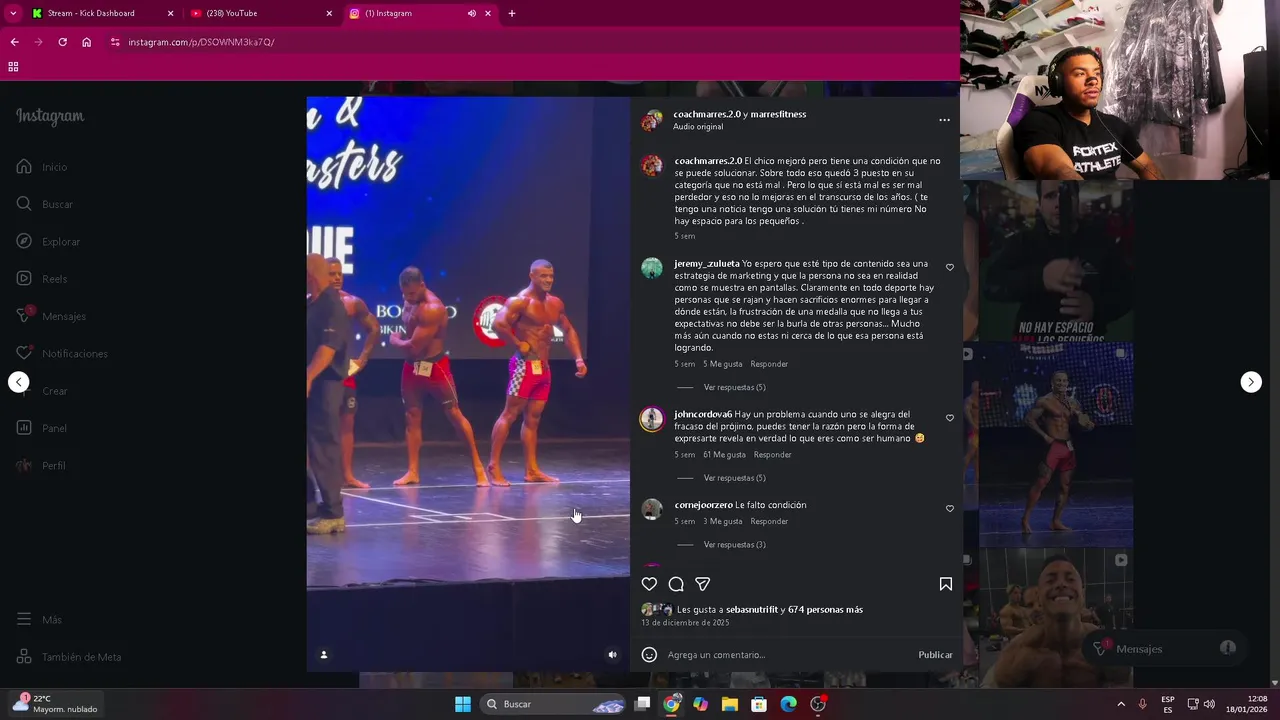Show tagged people icon on the video
The height and width of the screenshot is (720, 1280).
point(323,655)
